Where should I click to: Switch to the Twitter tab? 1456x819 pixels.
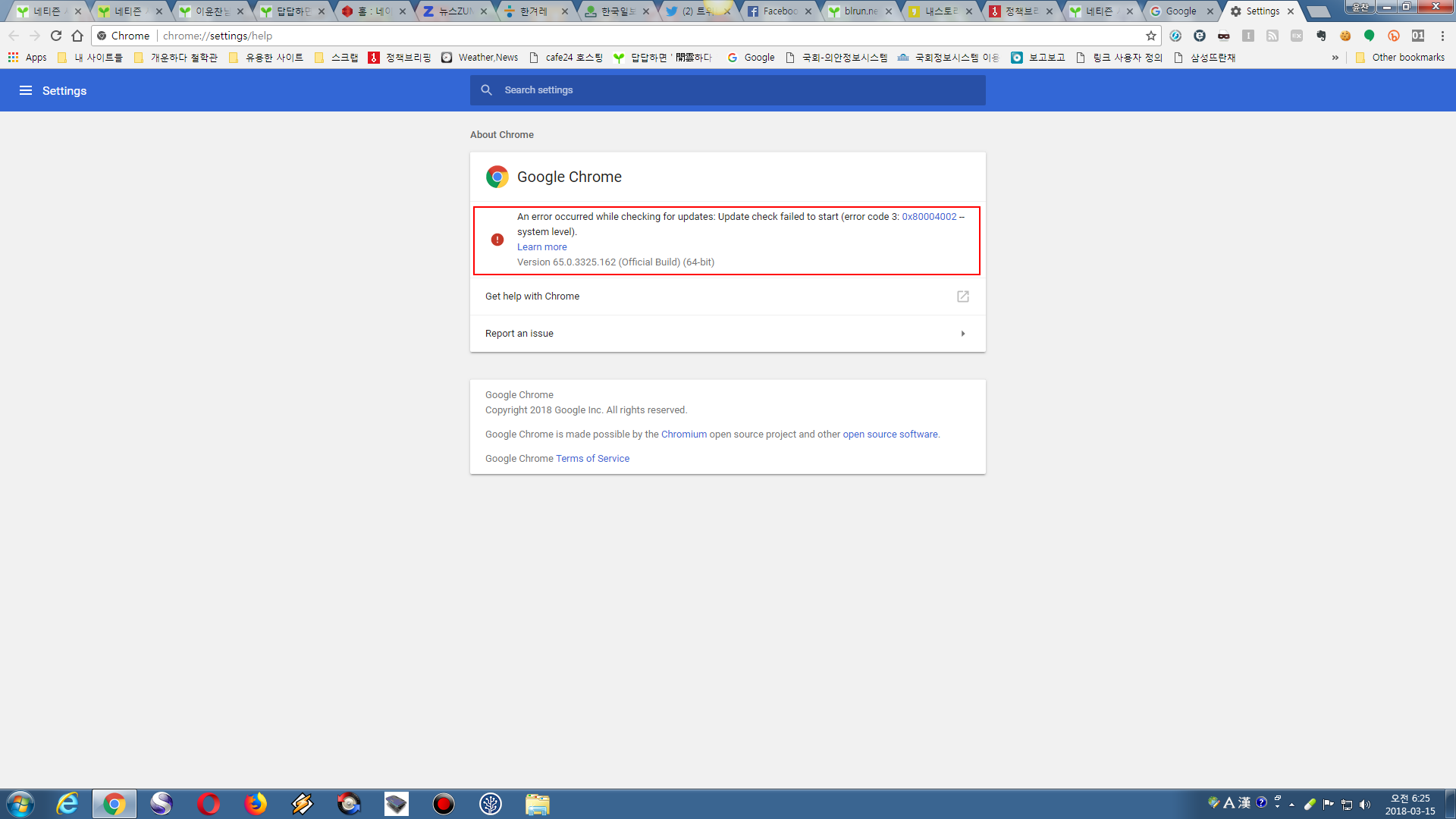coord(696,11)
